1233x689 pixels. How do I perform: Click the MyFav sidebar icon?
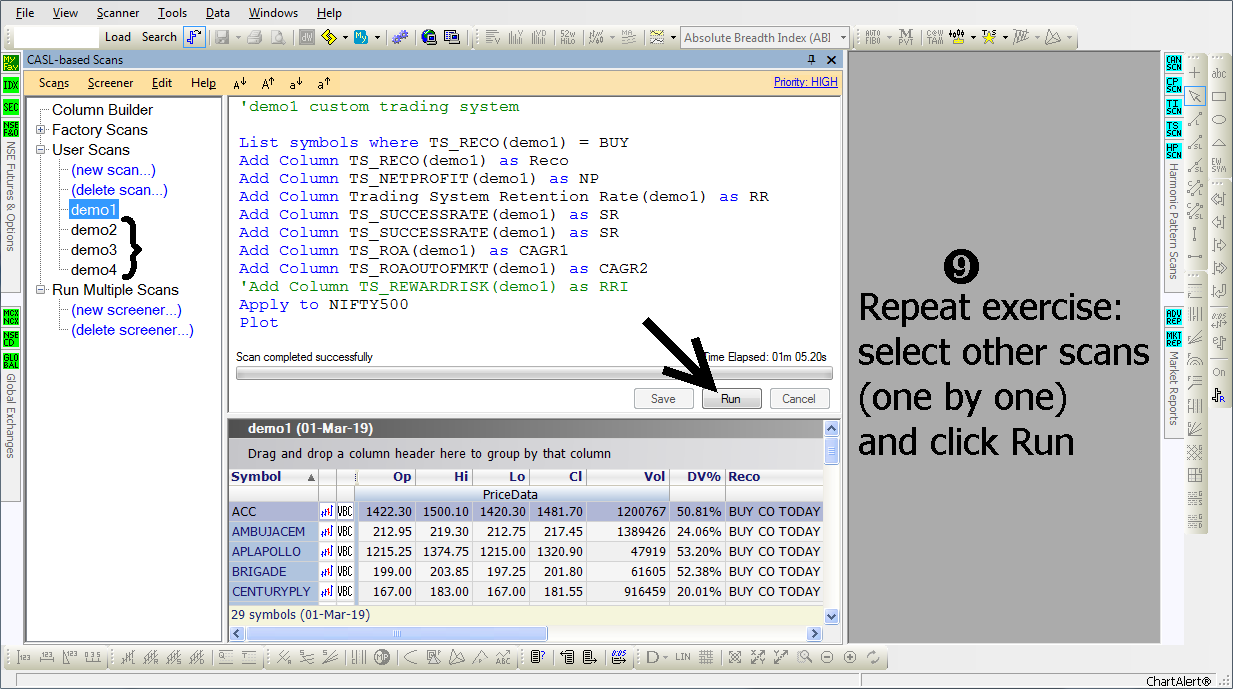click(11, 62)
